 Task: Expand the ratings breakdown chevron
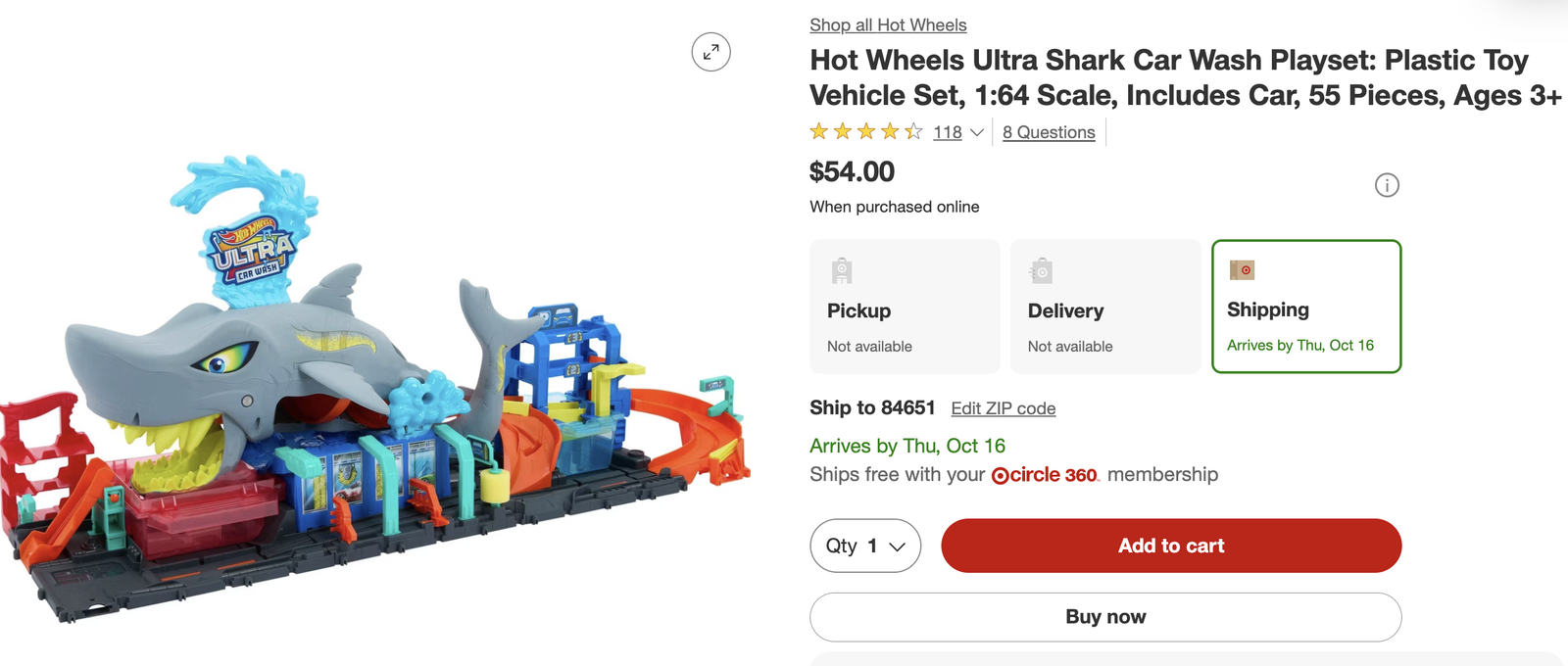(x=977, y=132)
